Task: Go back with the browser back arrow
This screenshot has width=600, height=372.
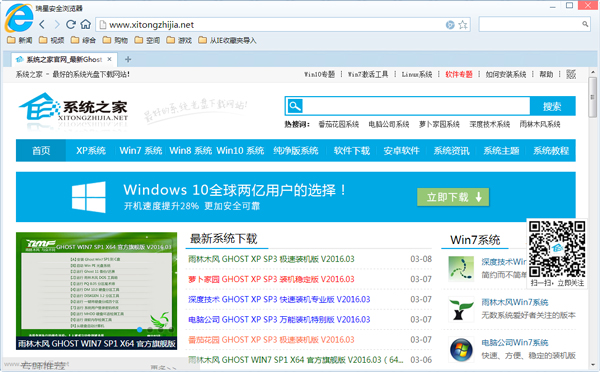Action: click(42, 25)
